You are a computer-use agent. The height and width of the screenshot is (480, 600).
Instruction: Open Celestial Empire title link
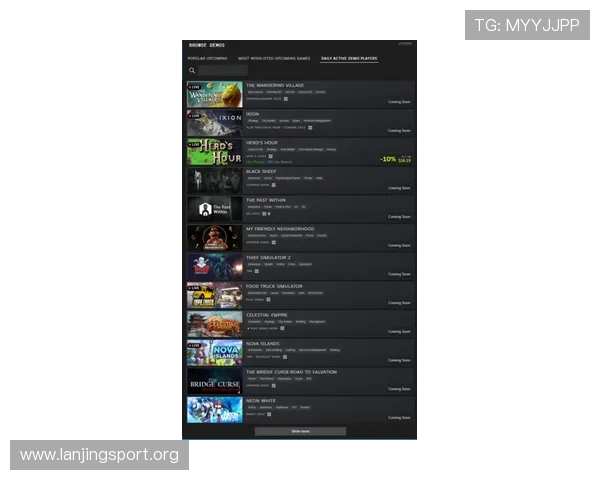pyautogui.click(x=267, y=315)
